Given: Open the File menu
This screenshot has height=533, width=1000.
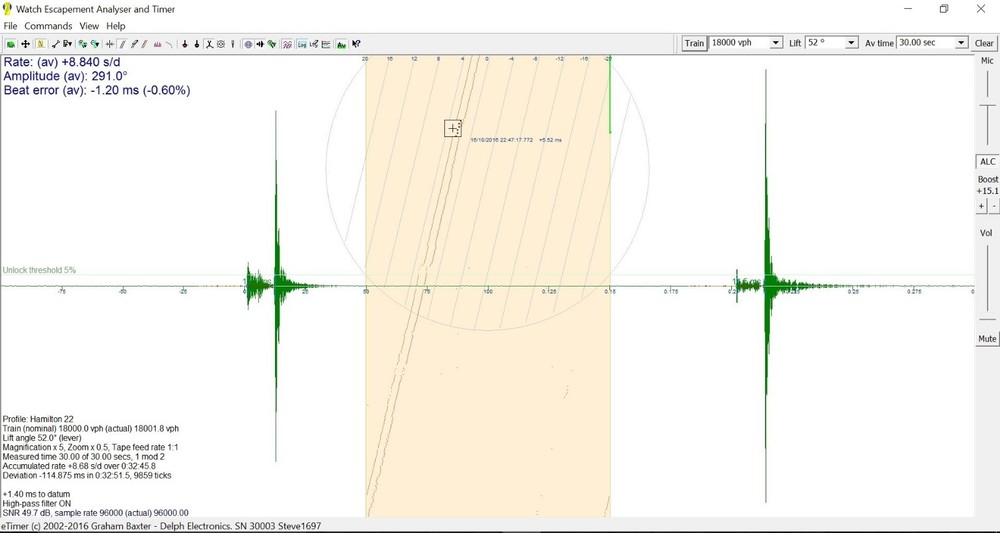Looking at the screenshot, I should (x=10, y=26).
